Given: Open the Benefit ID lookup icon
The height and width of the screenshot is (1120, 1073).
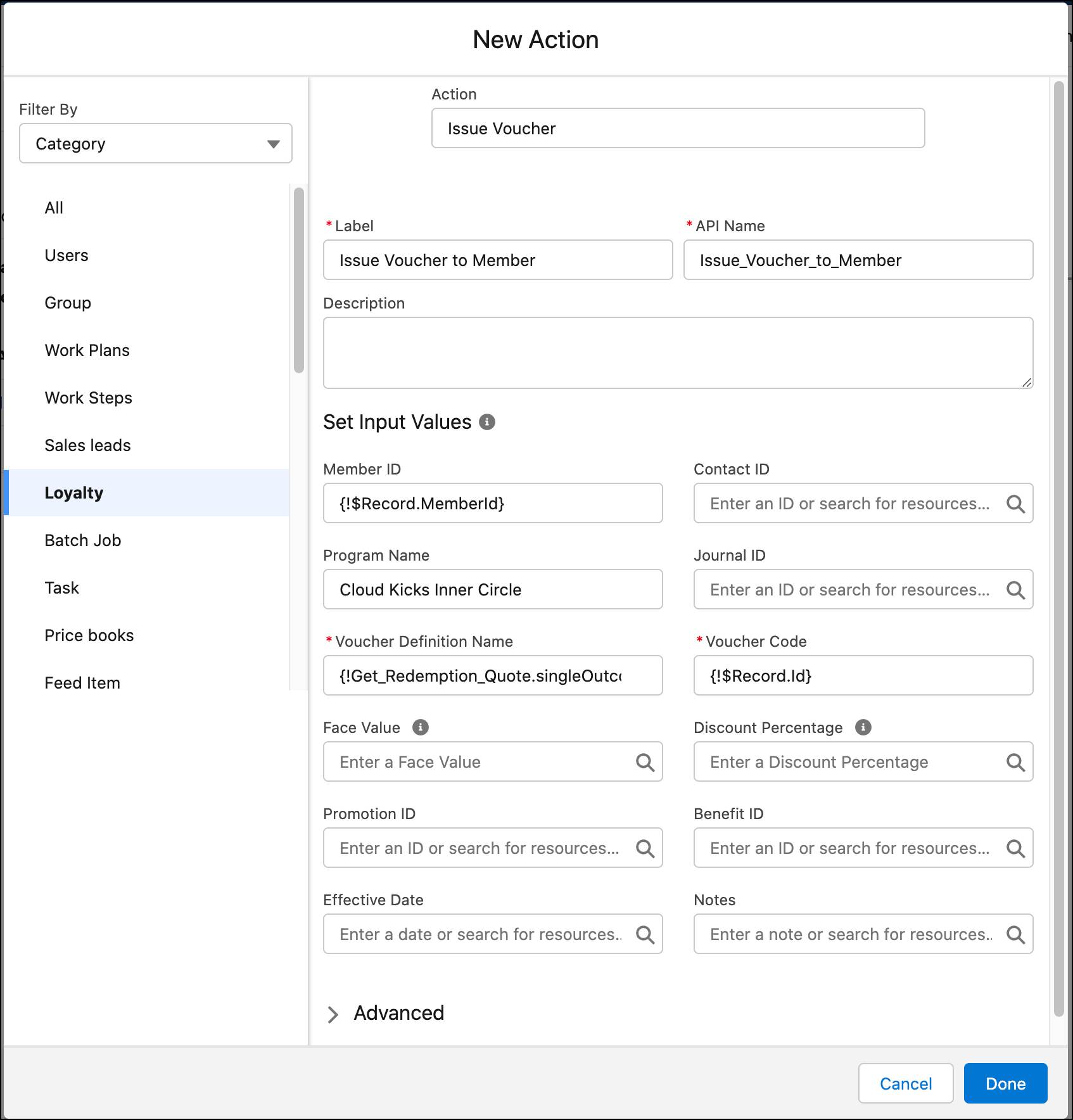Looking at the screenshot, I should pyautogui.click(x=1017, y=848).
